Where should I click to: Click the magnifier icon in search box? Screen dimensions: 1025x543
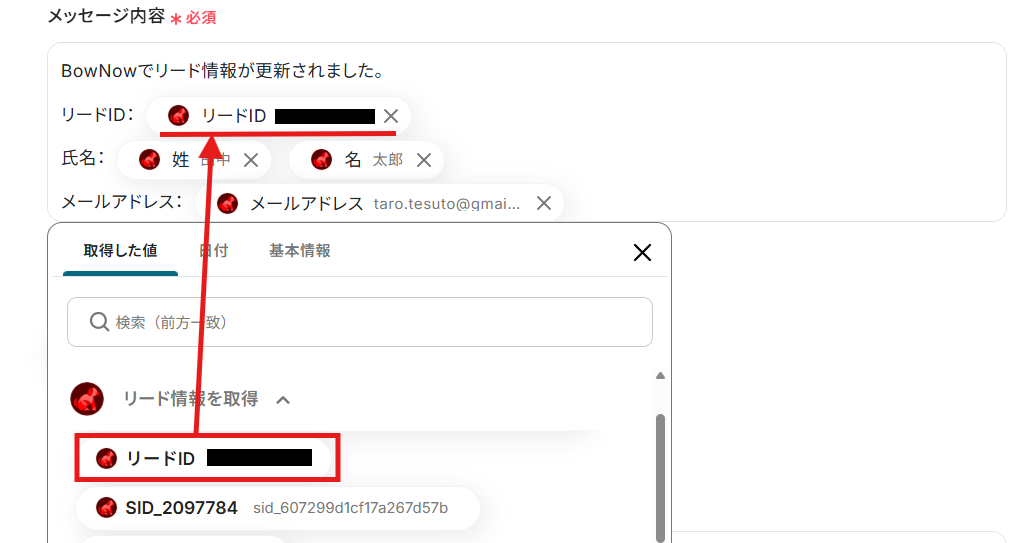(99, 321)
